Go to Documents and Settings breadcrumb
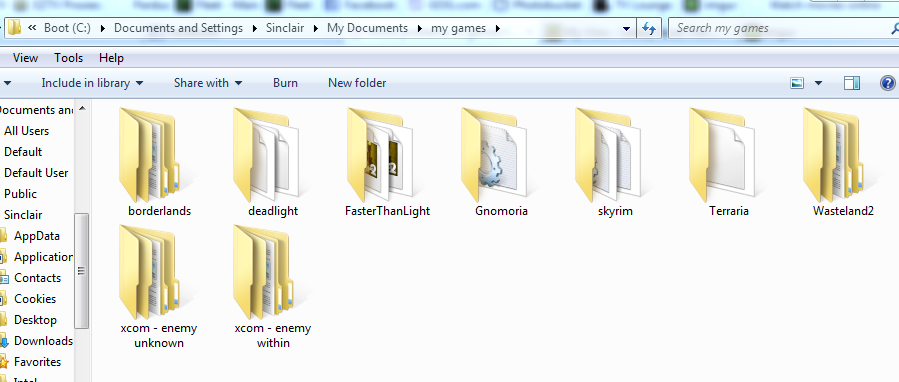This screenshot has width=899, height=382. click(178, 28)
